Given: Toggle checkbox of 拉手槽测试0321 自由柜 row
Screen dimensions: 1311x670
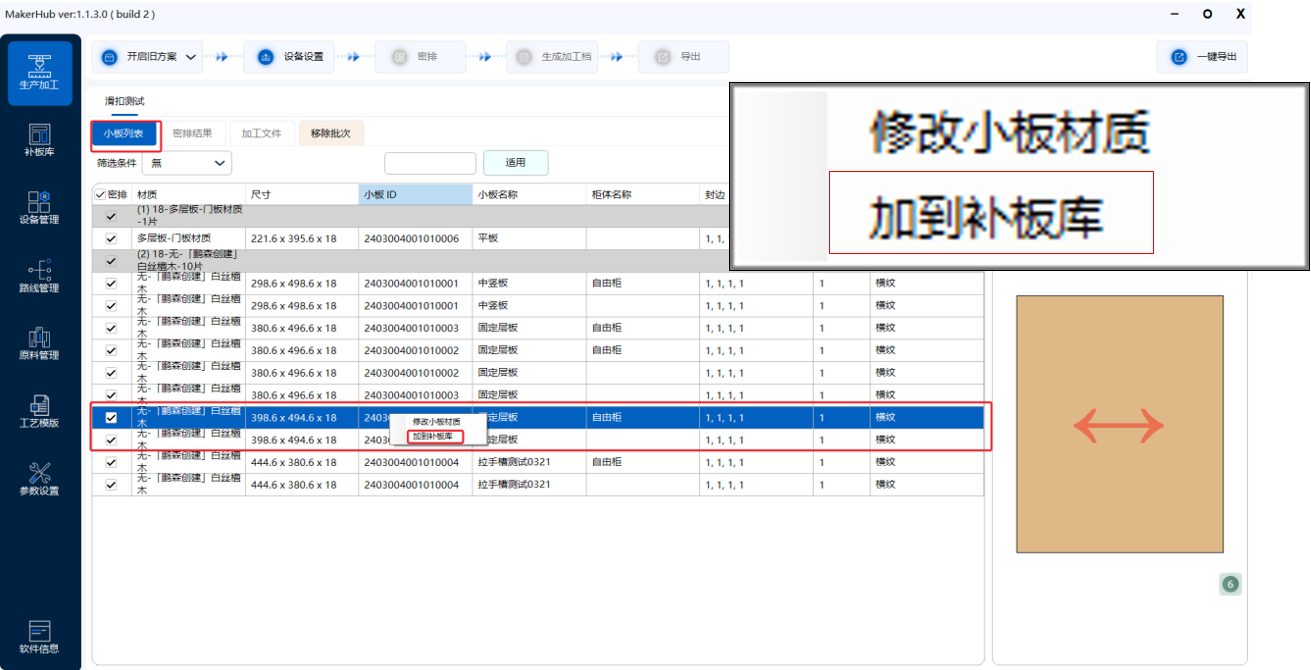Looking at the screenshot, I should point(111,463).
